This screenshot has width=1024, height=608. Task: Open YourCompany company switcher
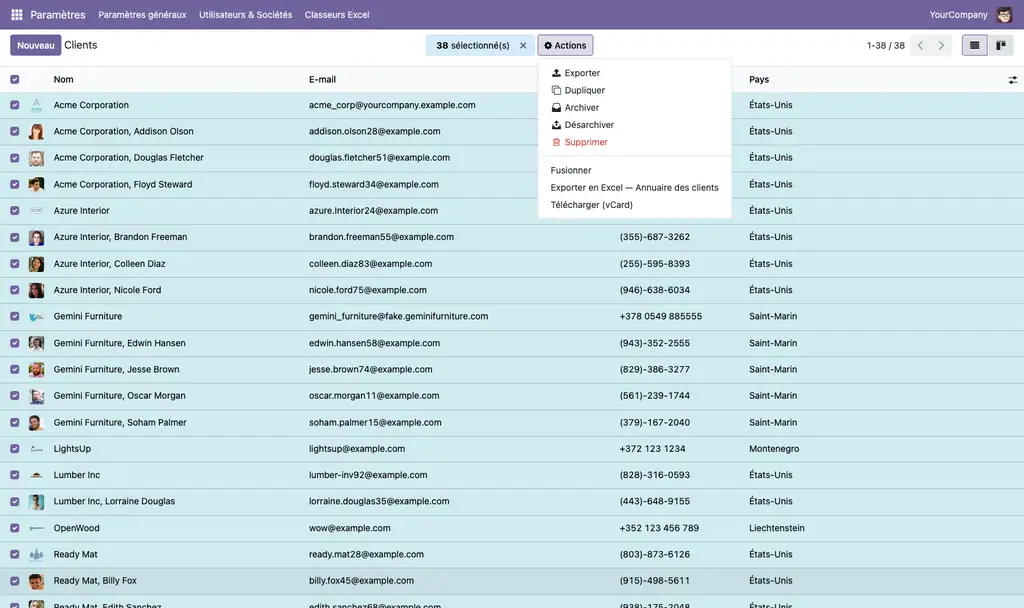tap(958, 14)
